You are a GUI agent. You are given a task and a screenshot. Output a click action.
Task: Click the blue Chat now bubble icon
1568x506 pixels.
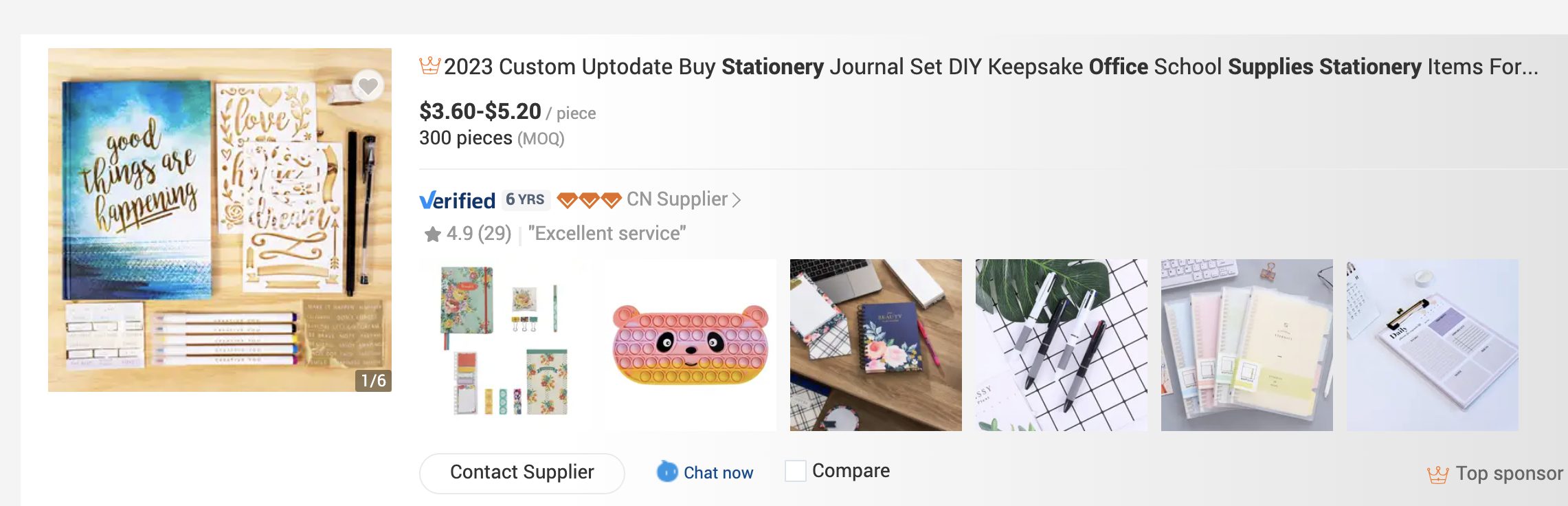(667, 472)
